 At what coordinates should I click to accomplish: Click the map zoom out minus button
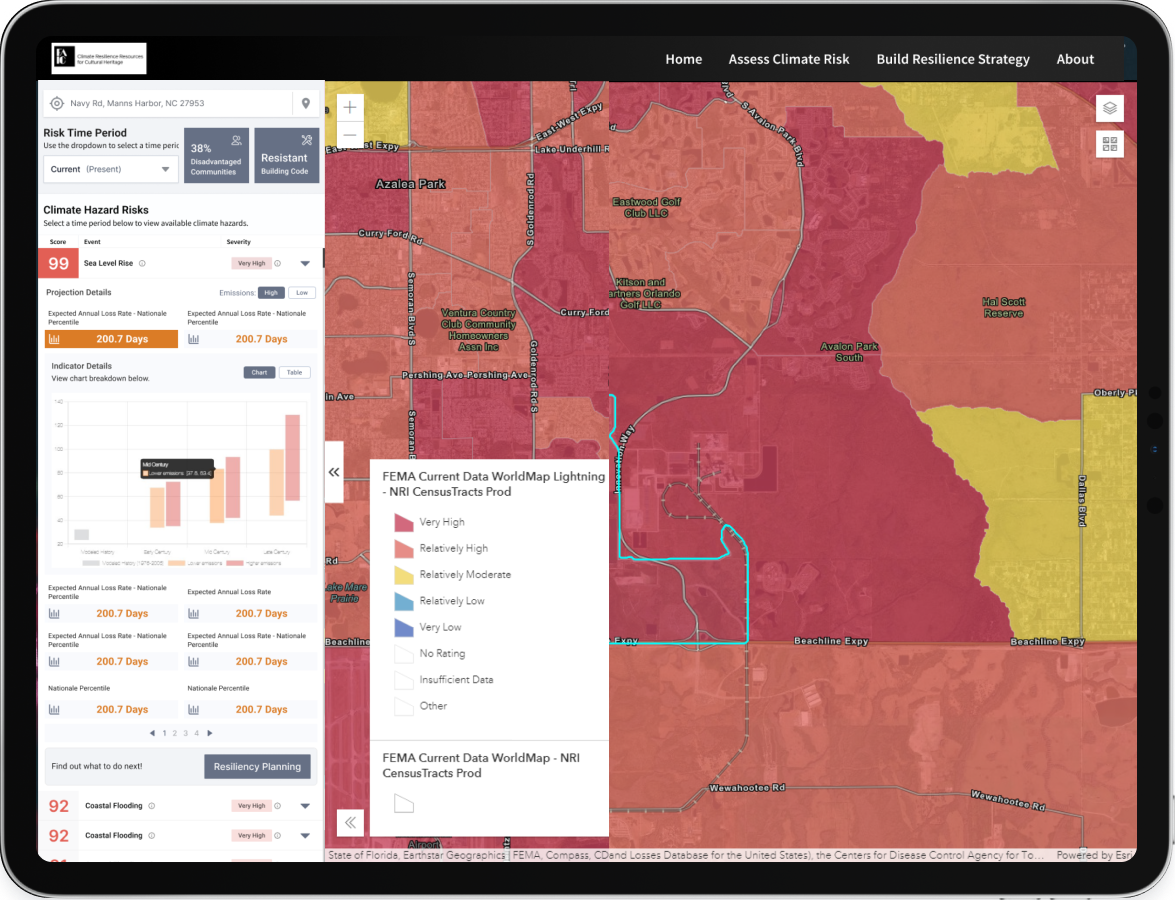pos(350,135)
